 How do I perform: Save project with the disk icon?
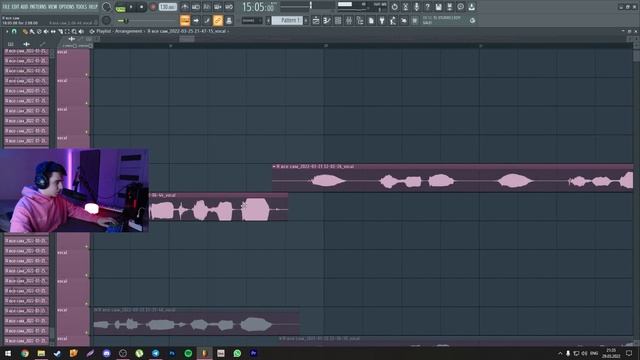pos(438,7)
